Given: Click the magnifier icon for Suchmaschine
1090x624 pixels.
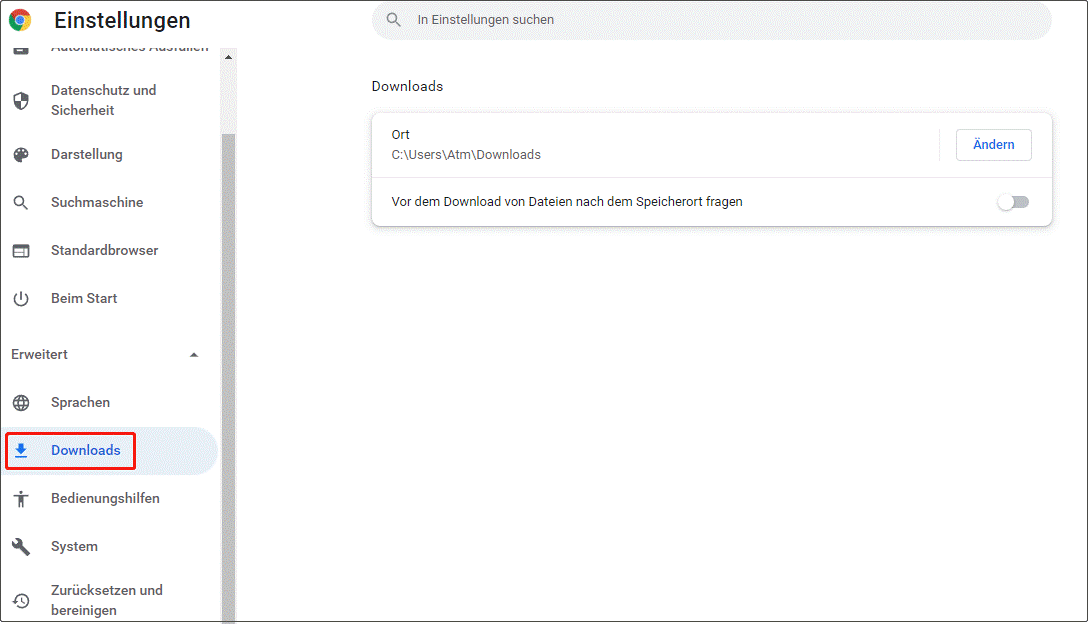Looking at the screenshot, I should [x=21, y=202].
